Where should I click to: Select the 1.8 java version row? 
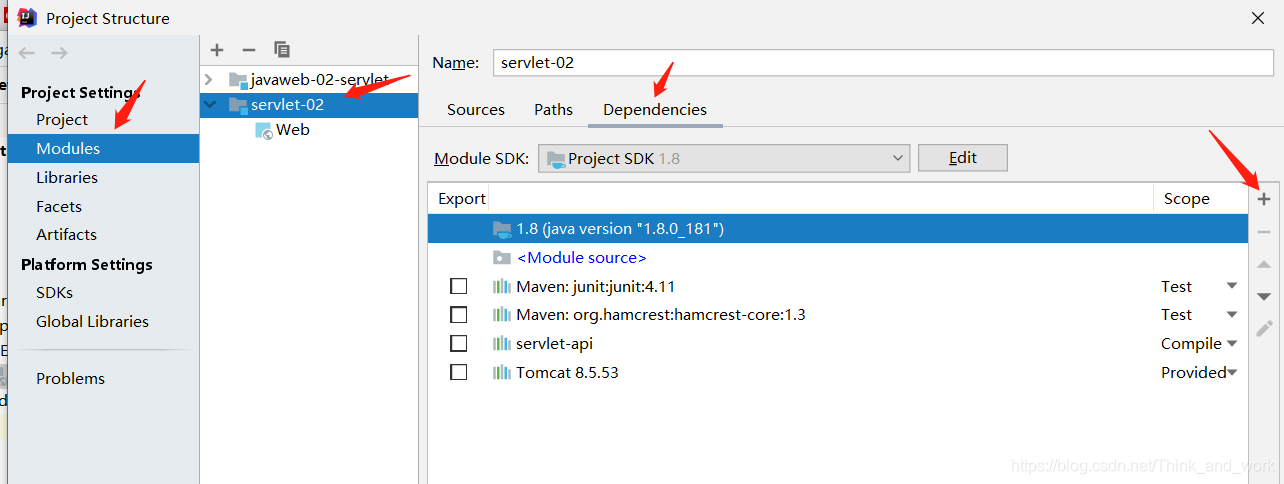pos(838,229)
